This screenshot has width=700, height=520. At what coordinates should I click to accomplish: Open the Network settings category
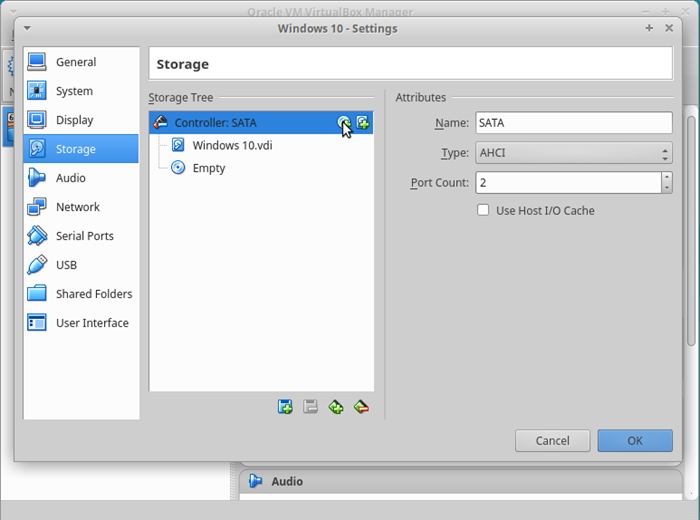[x=81, y=207]
